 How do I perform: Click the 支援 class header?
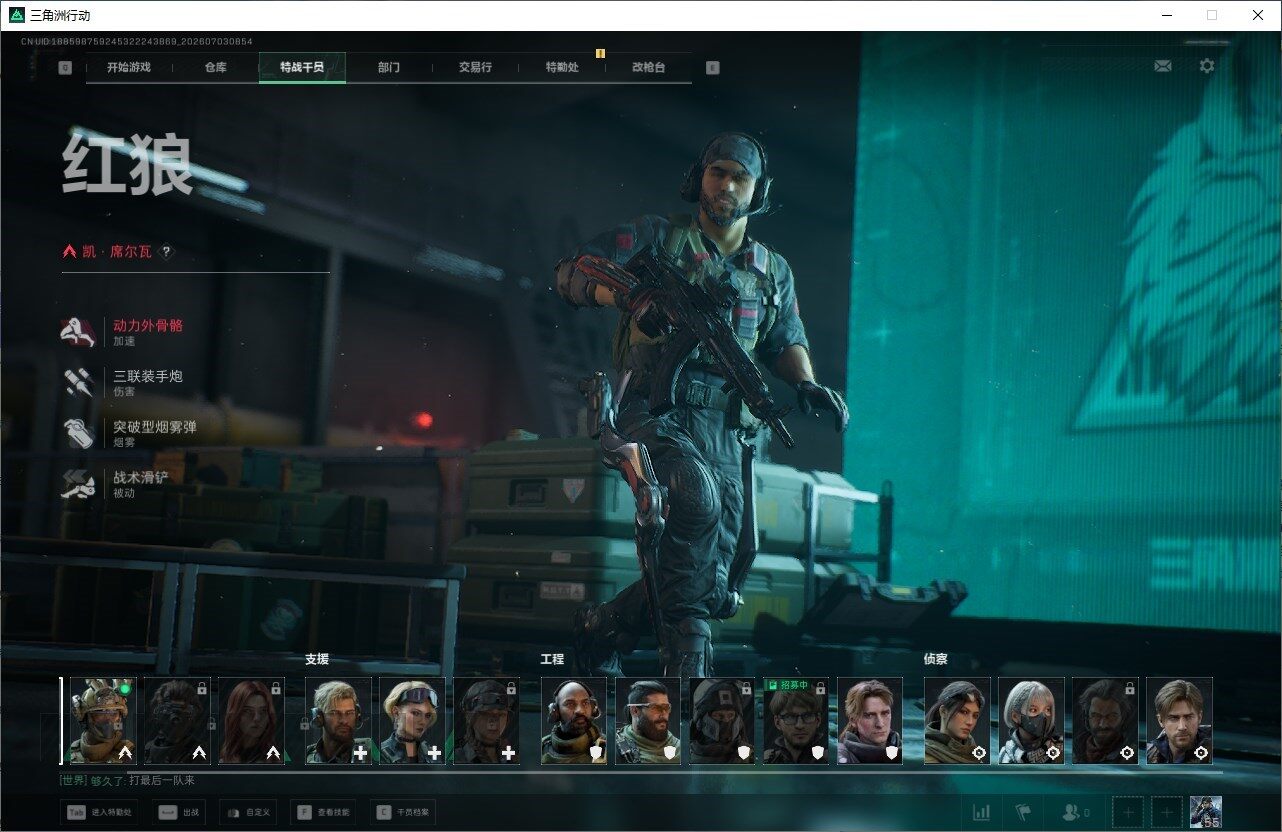coord(317,660)
